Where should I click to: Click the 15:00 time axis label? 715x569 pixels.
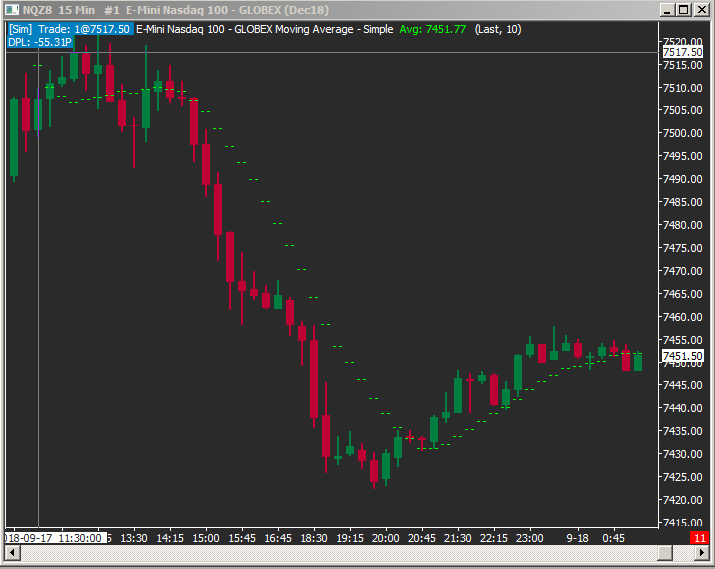(x=206, y=538)
